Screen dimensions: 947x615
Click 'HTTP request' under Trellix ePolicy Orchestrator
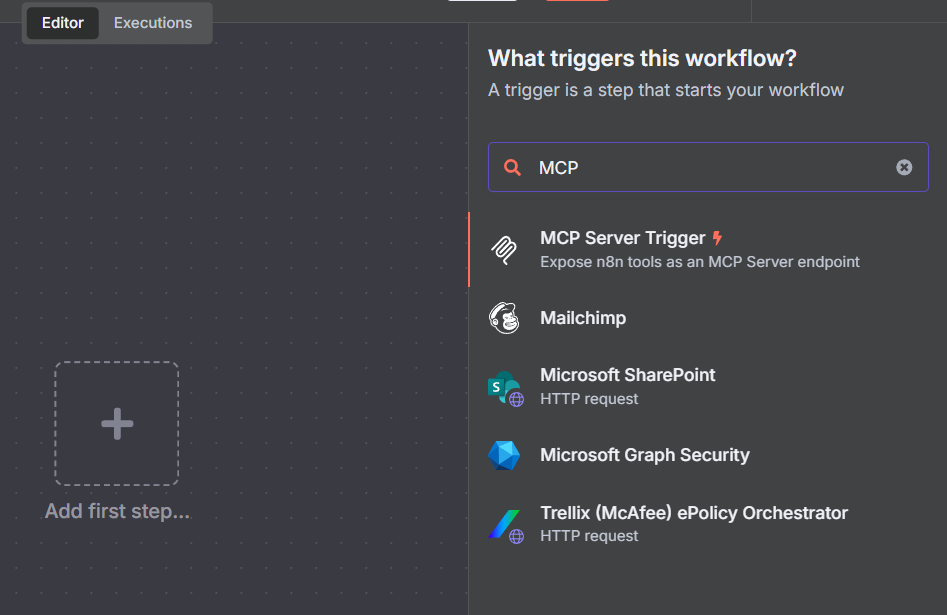click(x=589, y=536)
